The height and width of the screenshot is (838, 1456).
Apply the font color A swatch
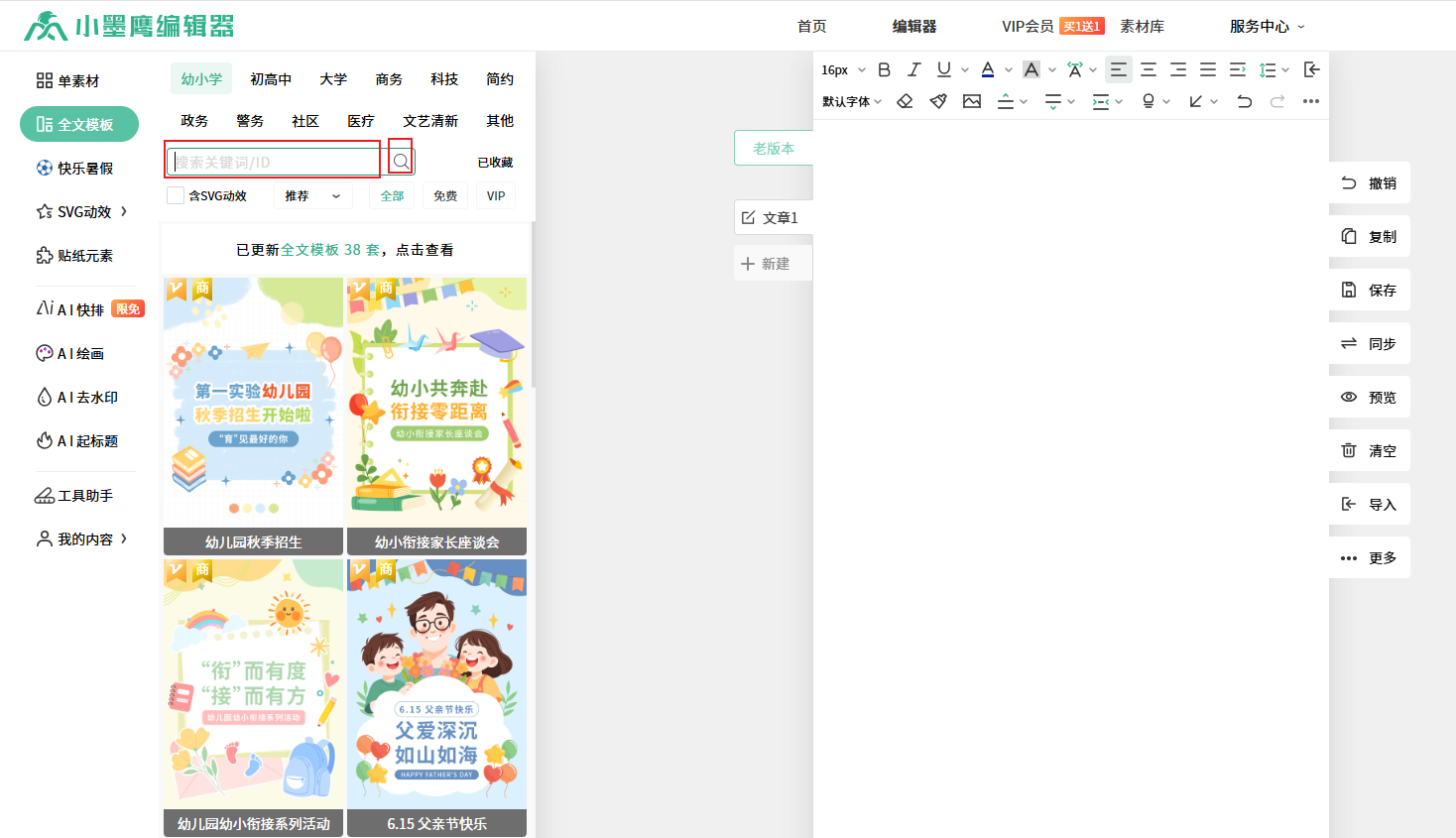pyautogui.click(x=988, y=69)
